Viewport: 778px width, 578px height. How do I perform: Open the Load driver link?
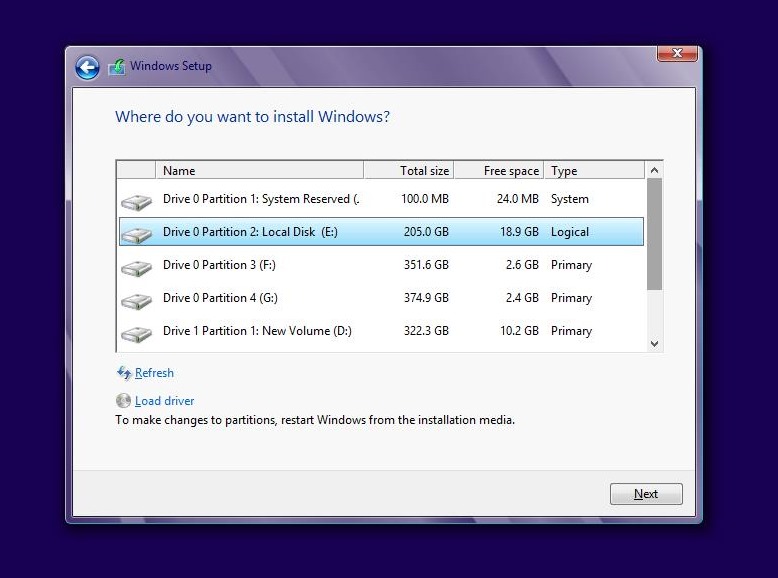click(x=164, y=401)
